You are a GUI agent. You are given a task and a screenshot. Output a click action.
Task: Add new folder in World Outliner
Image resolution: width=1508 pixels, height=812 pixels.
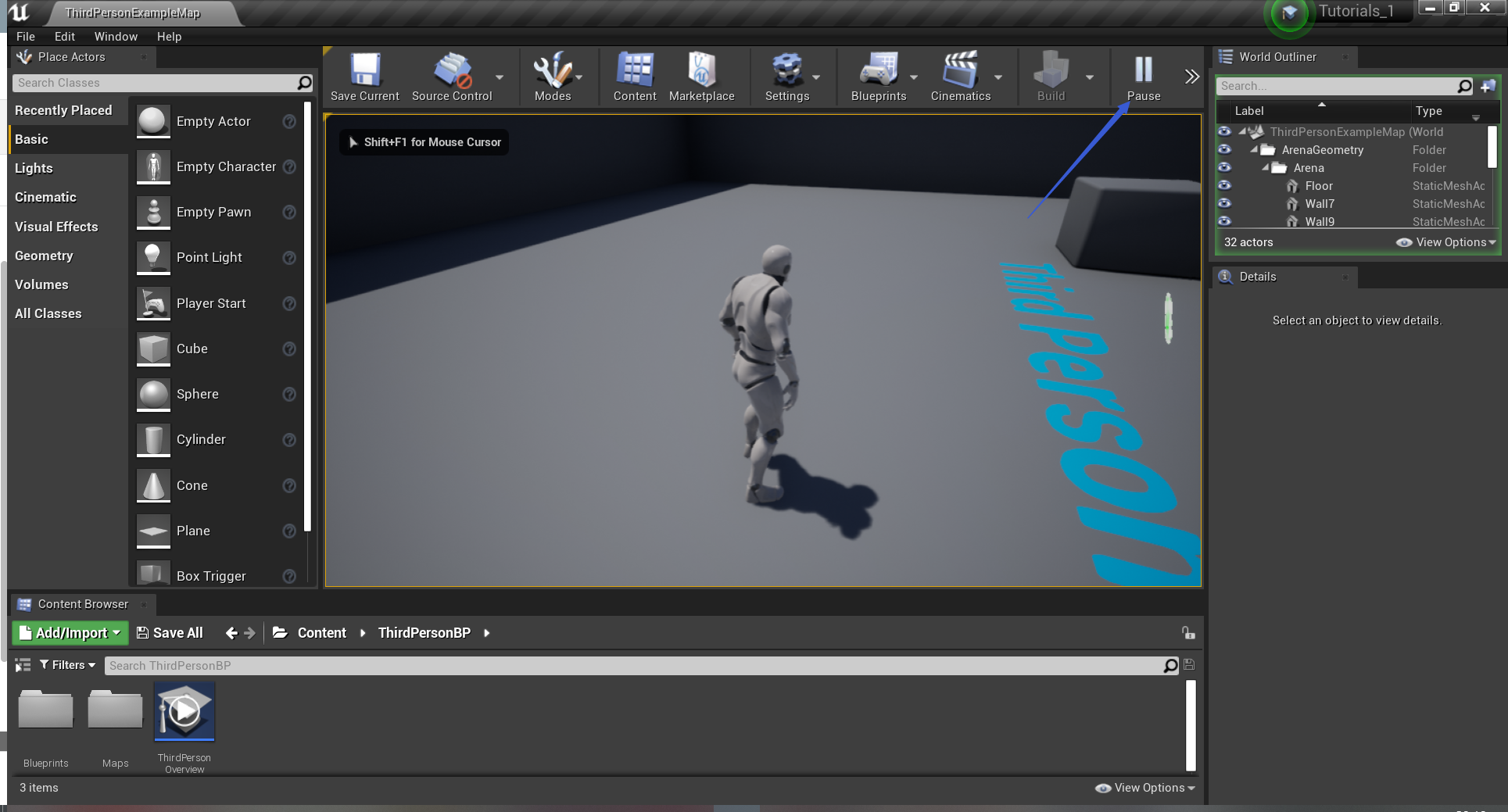[1488, 86]
